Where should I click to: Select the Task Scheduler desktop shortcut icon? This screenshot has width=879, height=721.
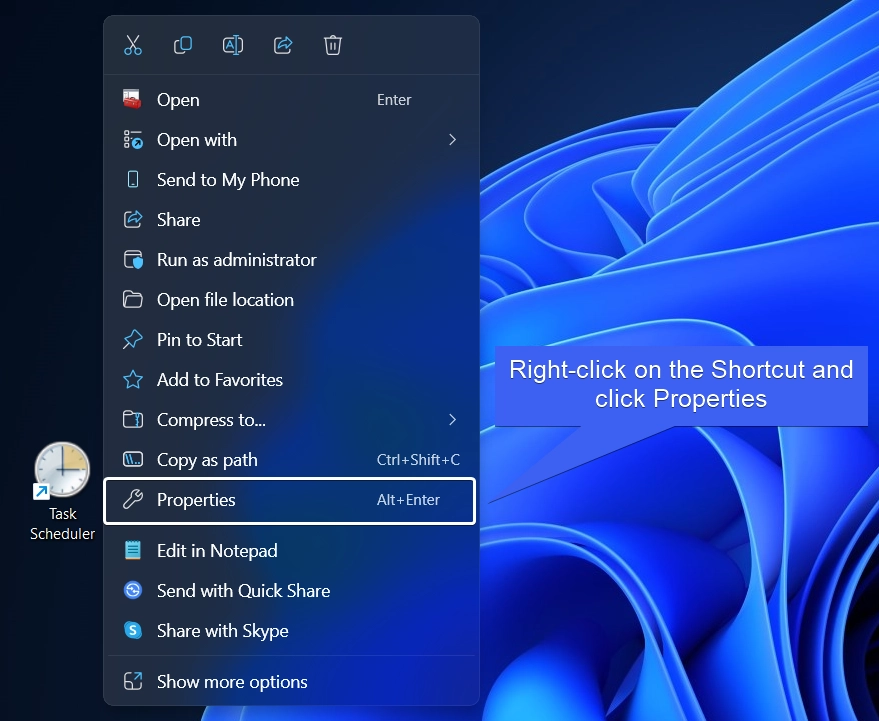(62, 469)
